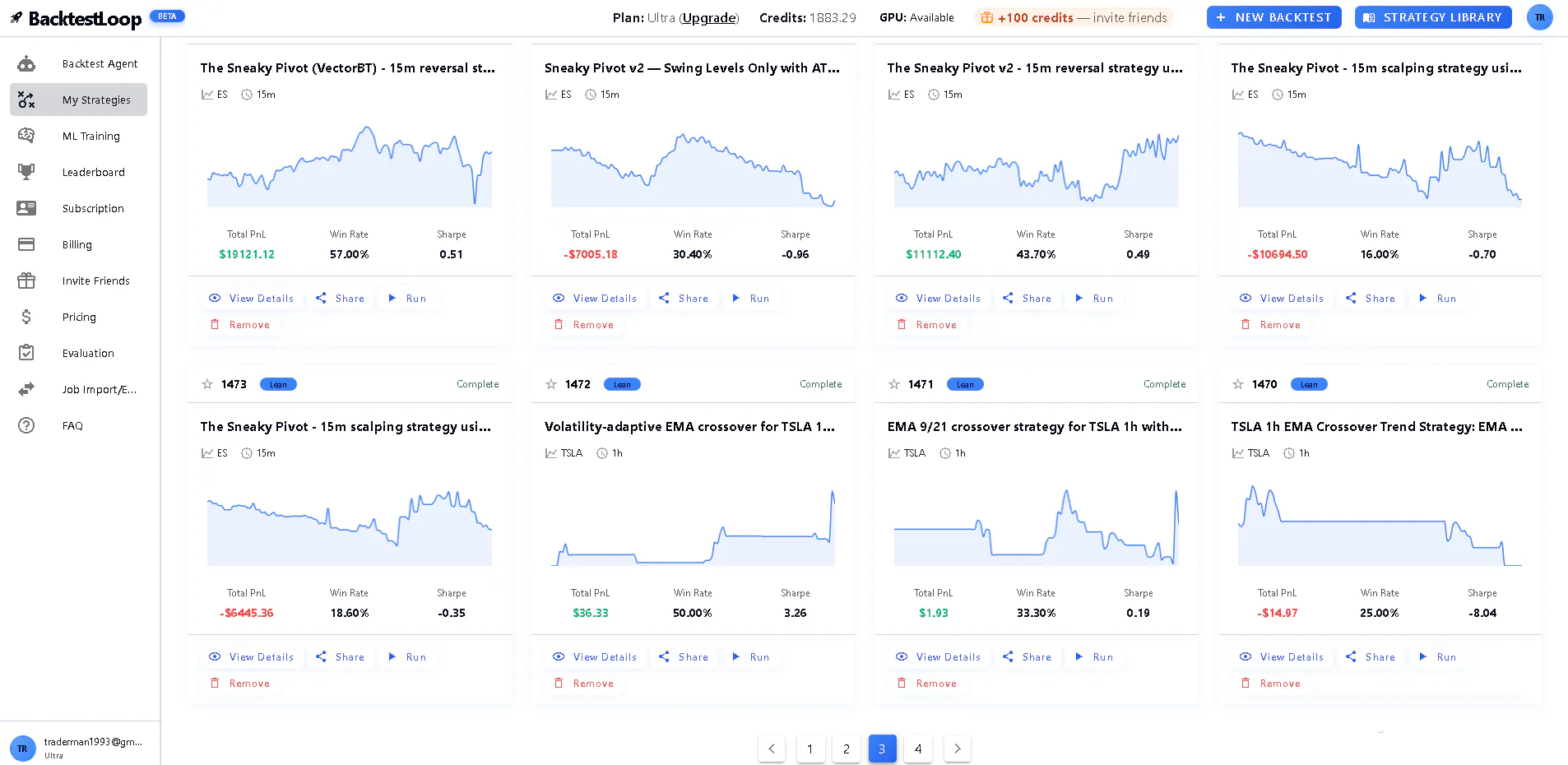View Details of EMA 9/21 crossover strategy
1568x765 pixels.
(938, 657)
